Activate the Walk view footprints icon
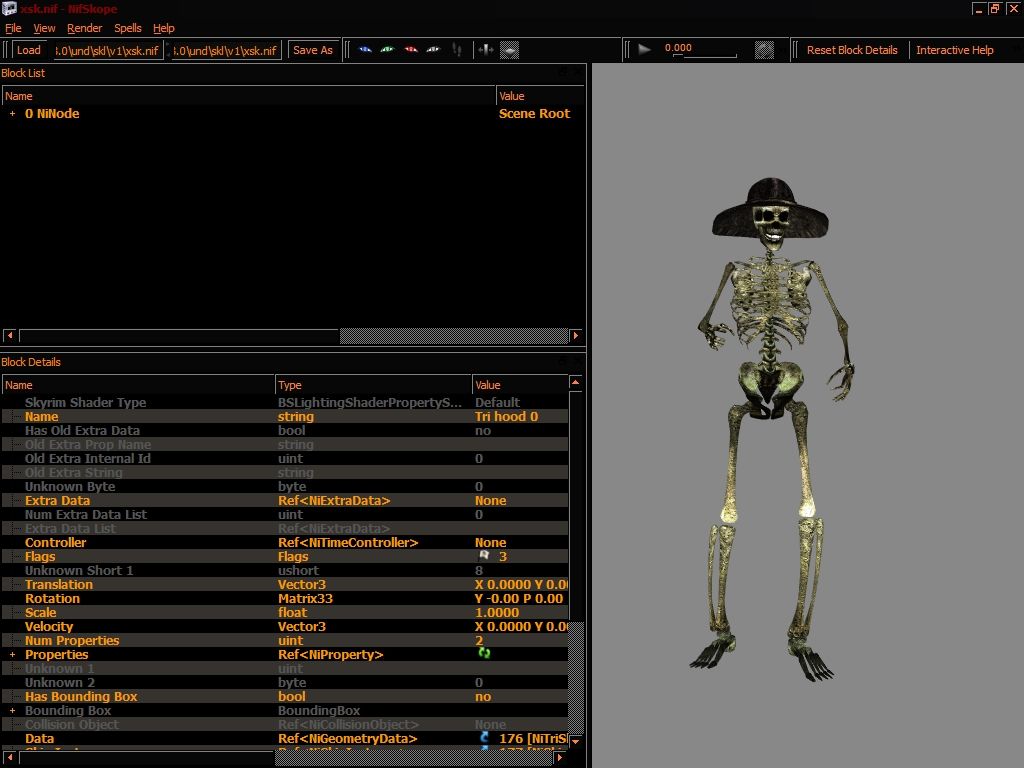The height and width of the screenshot is (768, 1024). [457, 50]
